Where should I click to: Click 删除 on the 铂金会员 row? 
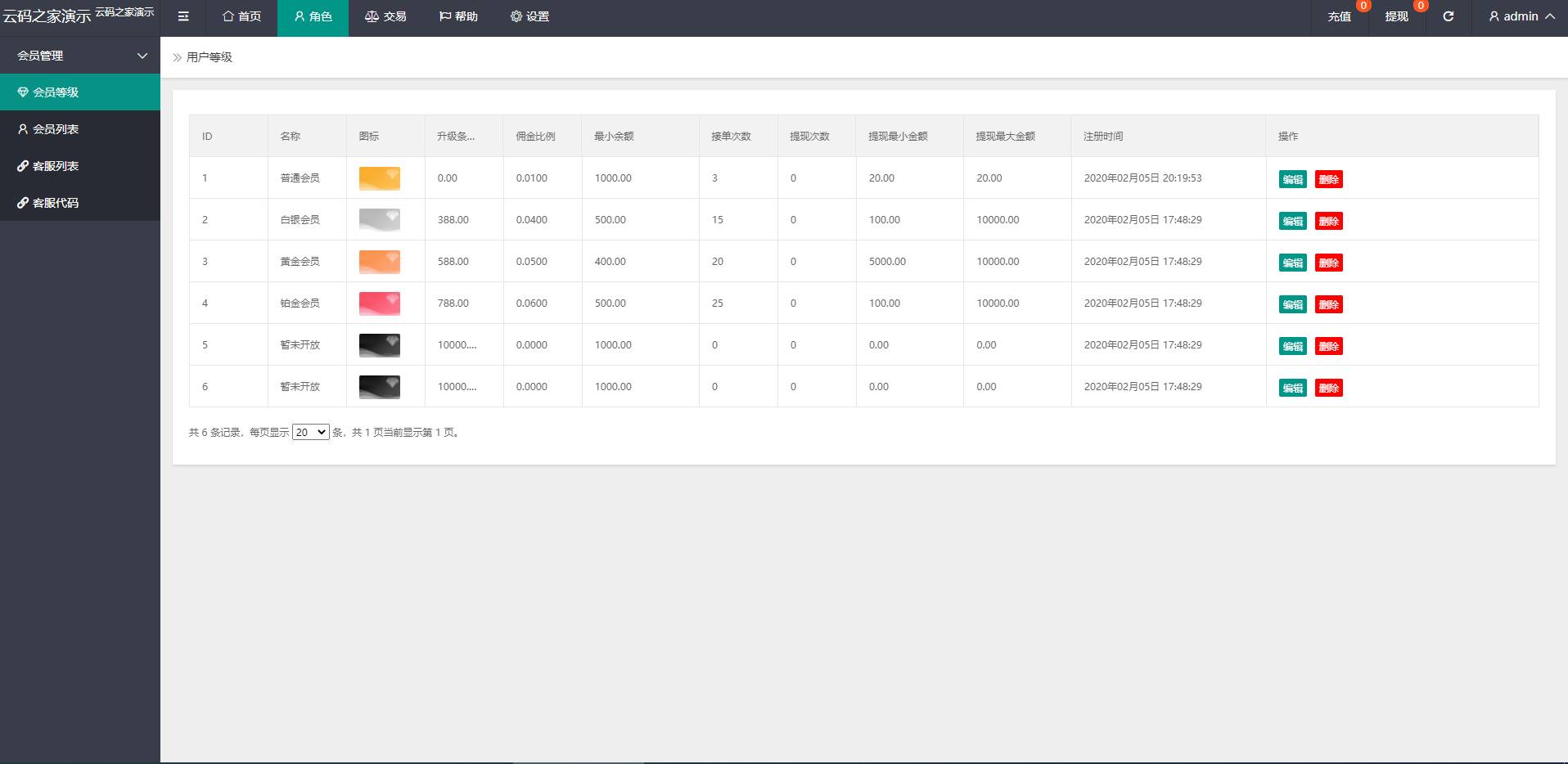point(1330,303)
